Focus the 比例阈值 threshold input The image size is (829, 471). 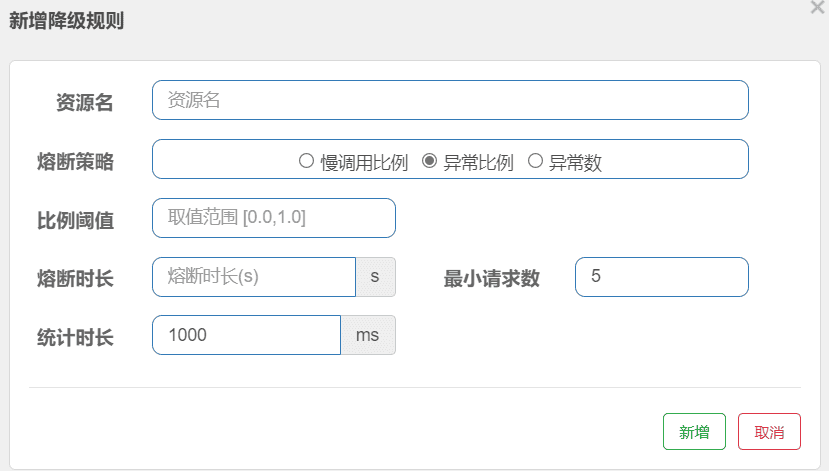274,218
